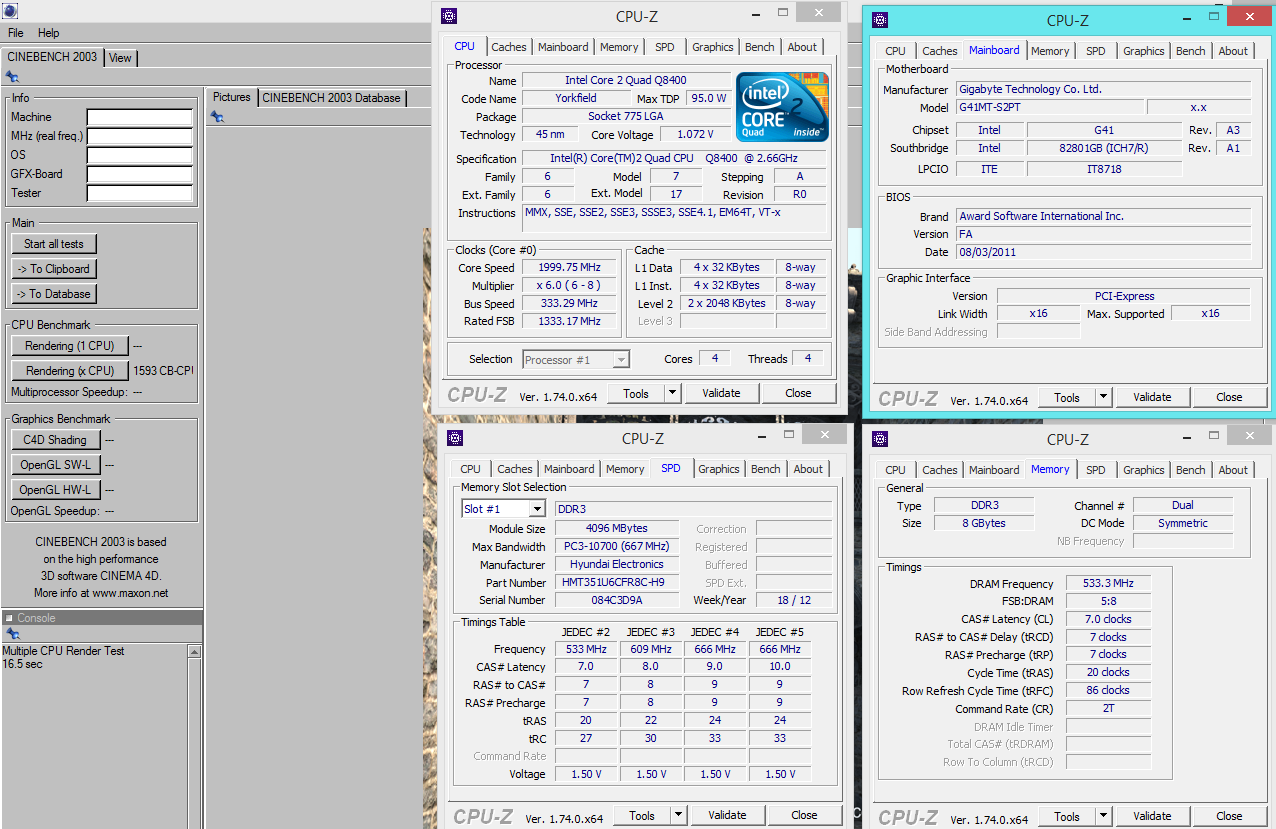Click the Machine input field

[139, 117]
